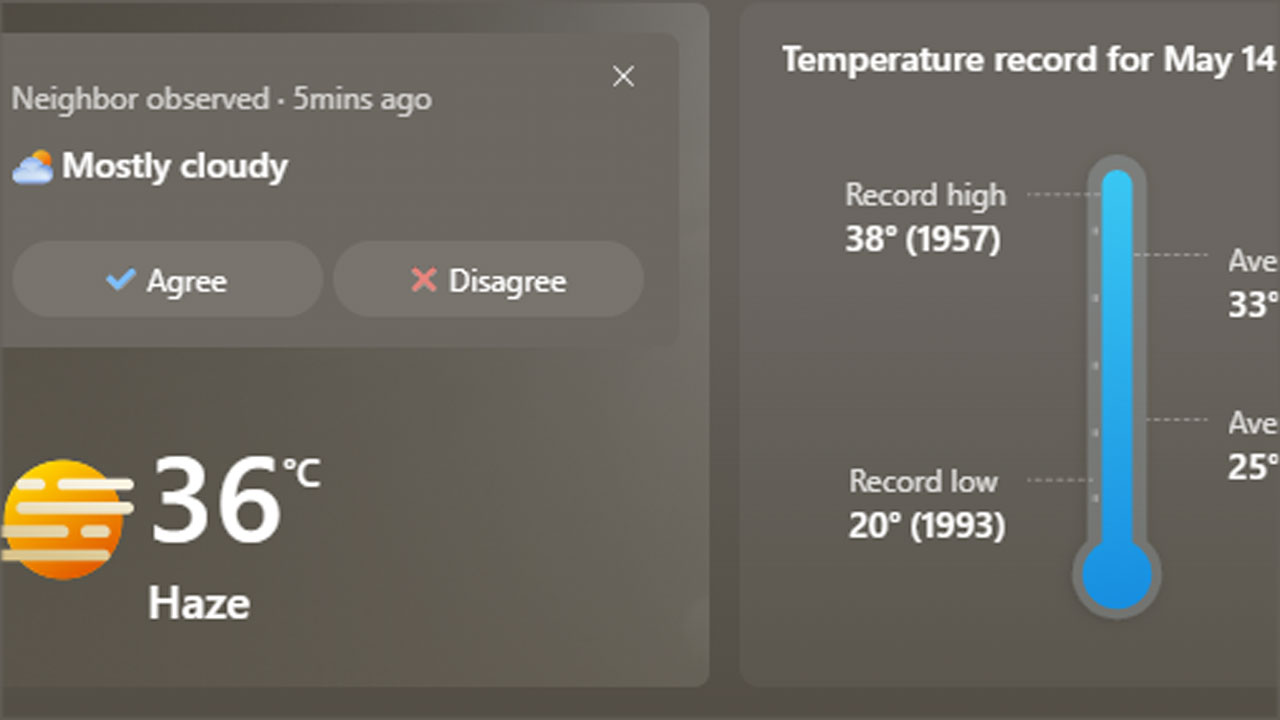Click the Haze condition label

pos(199,603)
